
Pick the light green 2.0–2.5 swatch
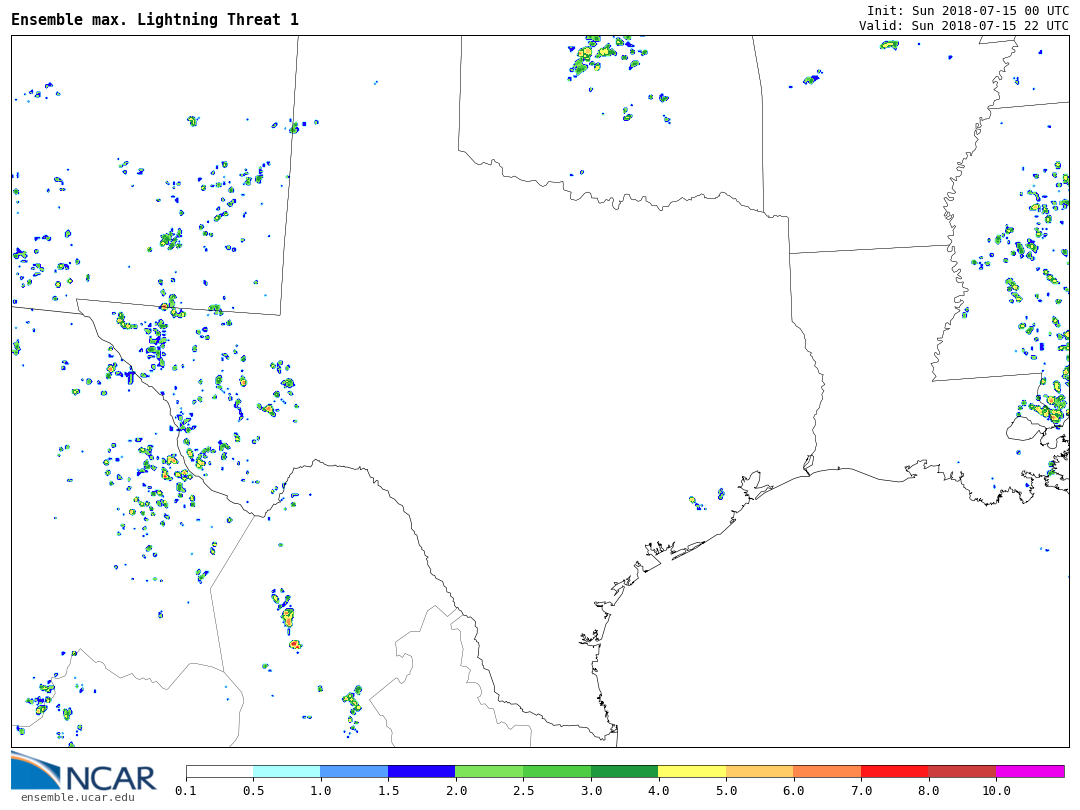click(489, 772)
